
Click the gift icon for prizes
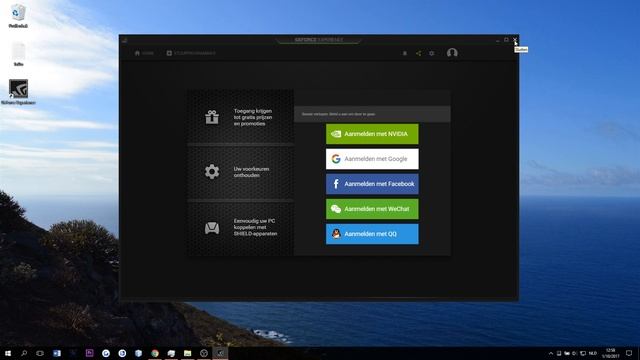click(x=212, y=117)
